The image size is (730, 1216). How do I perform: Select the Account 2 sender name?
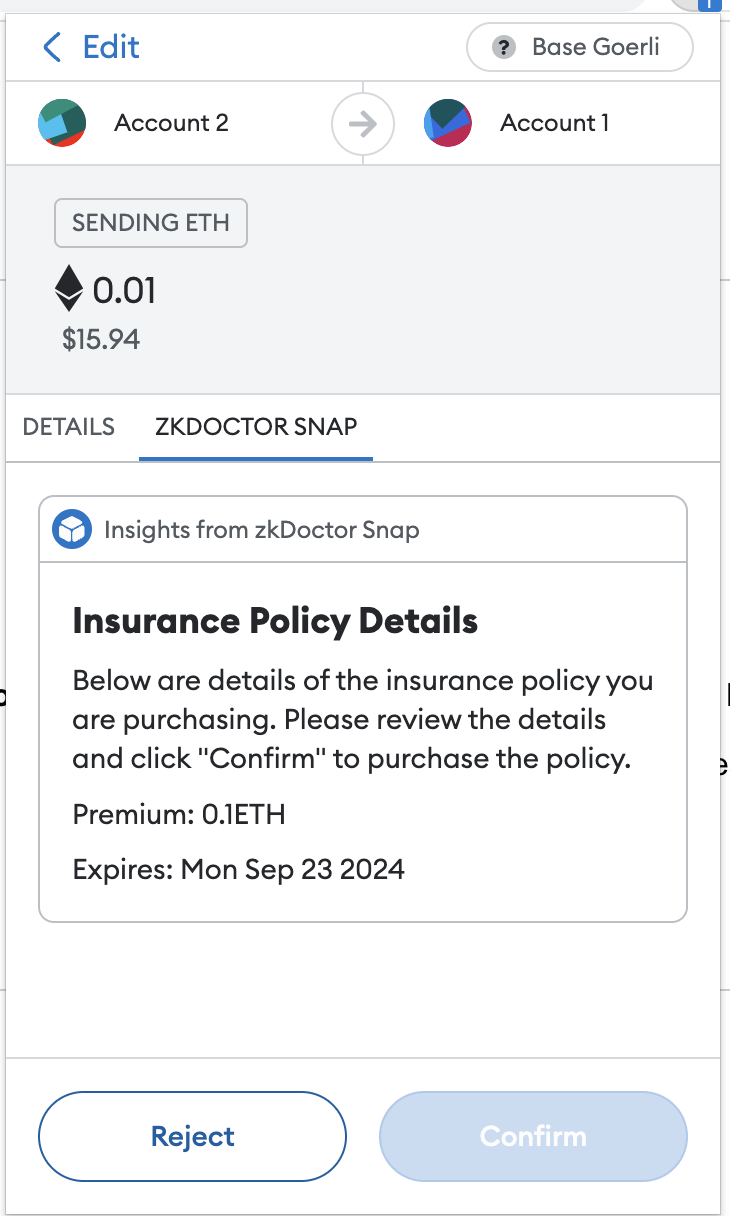tap(171, 123)
